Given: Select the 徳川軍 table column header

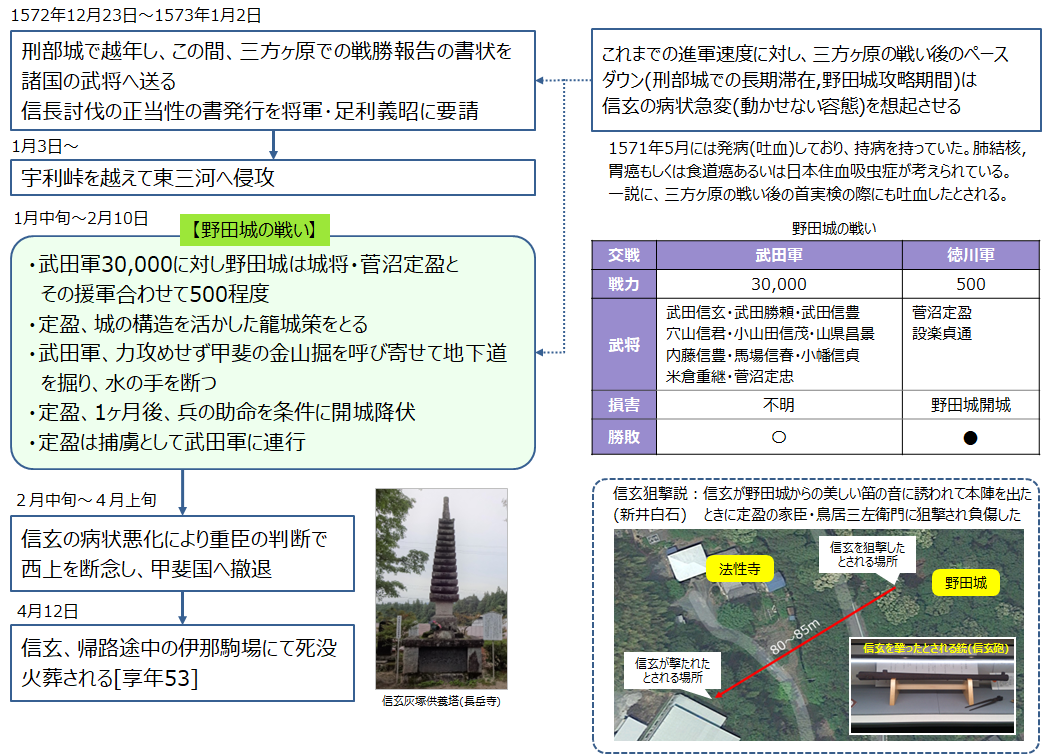Looking at the screenshot, I should click(969, 255).
